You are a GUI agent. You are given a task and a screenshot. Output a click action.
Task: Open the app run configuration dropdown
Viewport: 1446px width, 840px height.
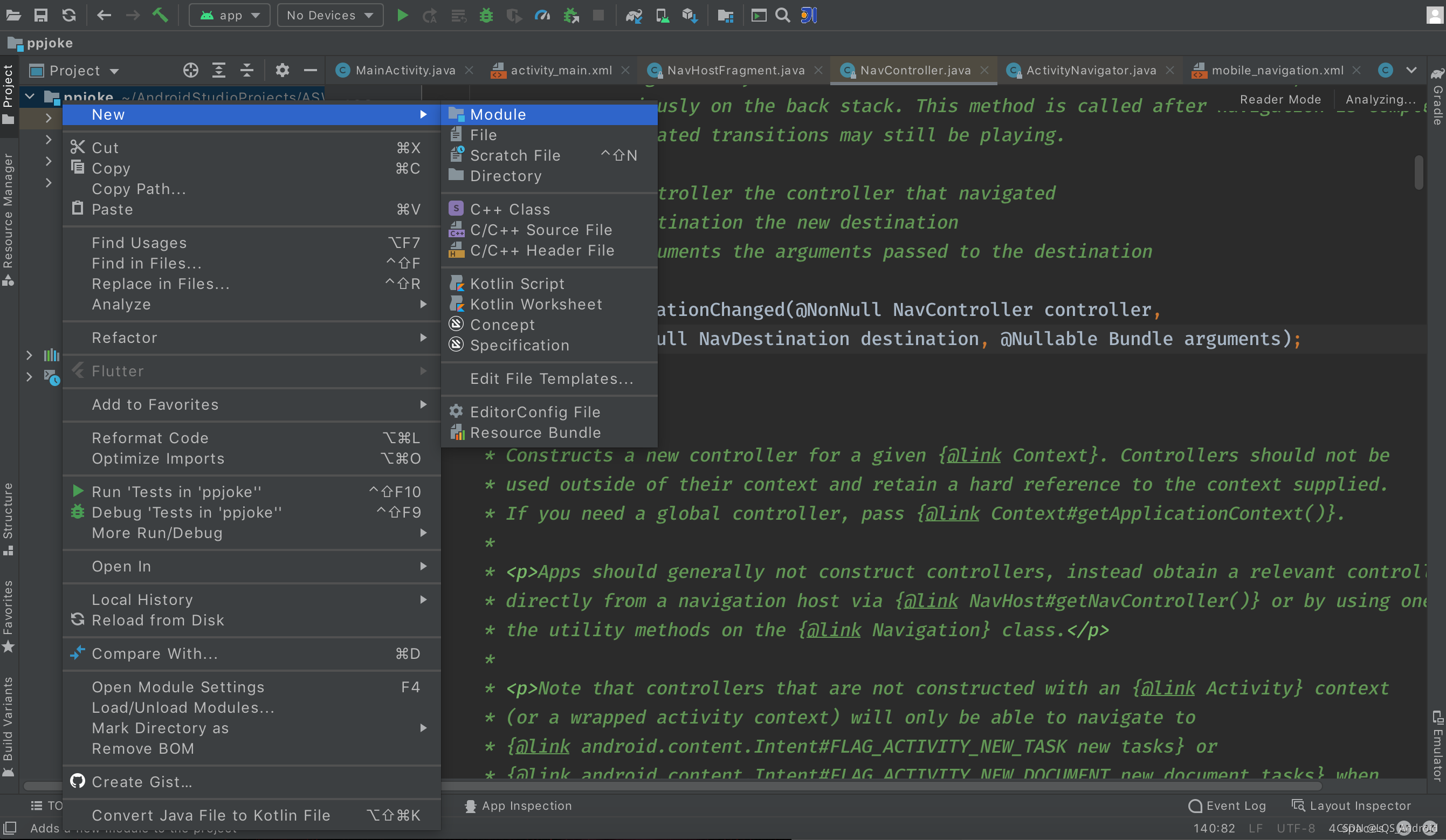(x=230, y=16)
